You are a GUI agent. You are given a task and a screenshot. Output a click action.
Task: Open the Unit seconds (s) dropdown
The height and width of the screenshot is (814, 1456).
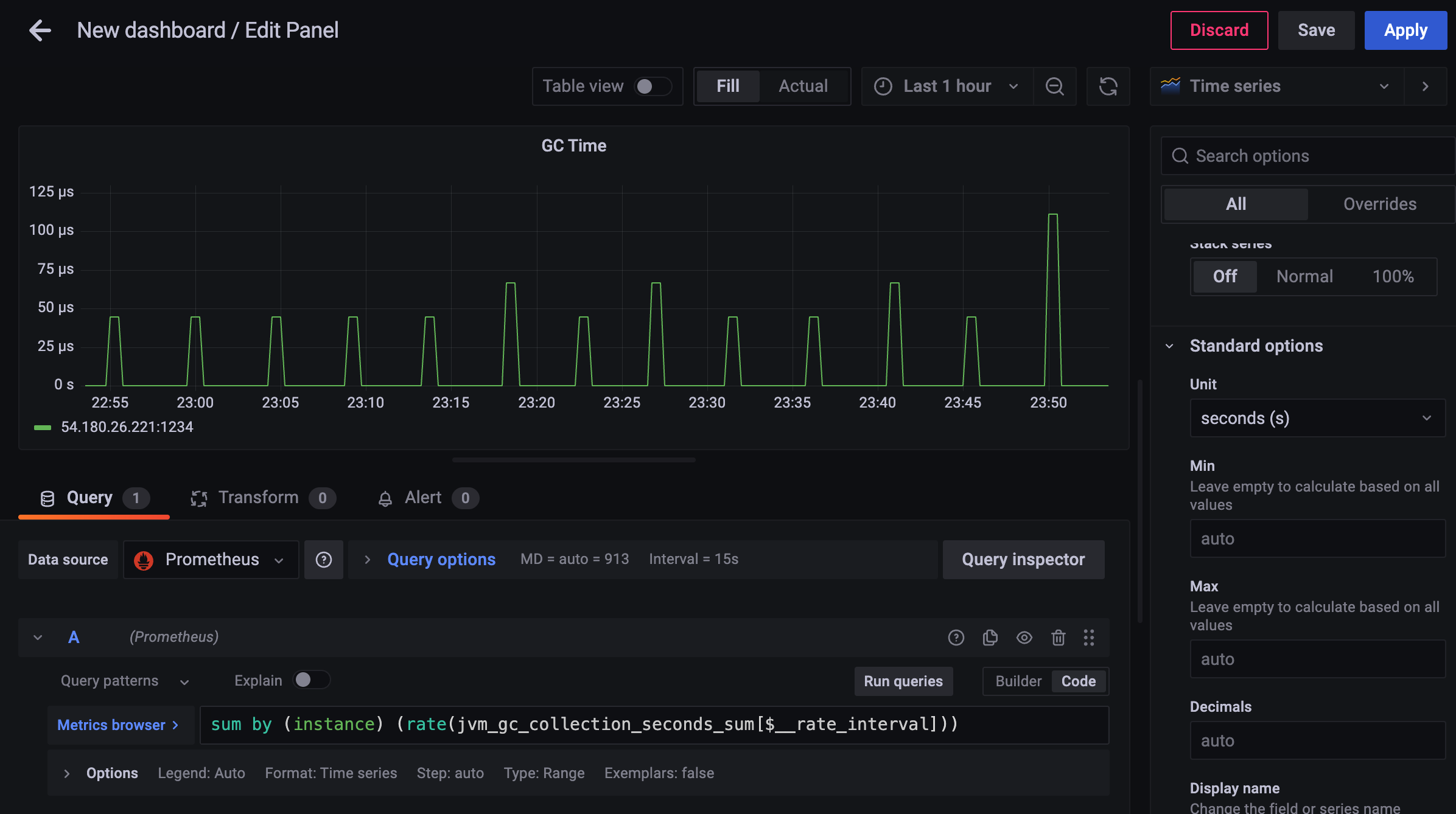pyautogui.click(x=1317, y=418)
